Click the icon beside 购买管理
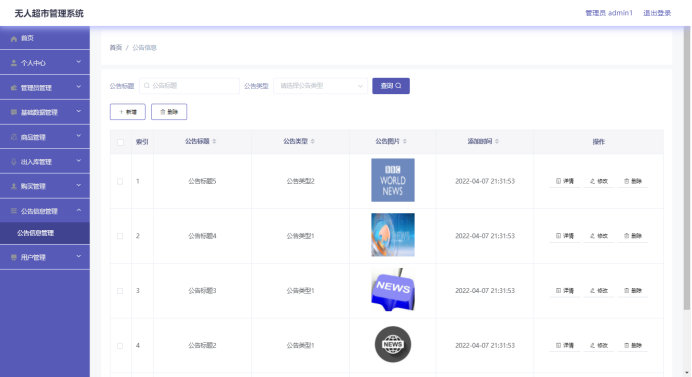Viewport: 692px width, 377px height. tap(14, 186)
